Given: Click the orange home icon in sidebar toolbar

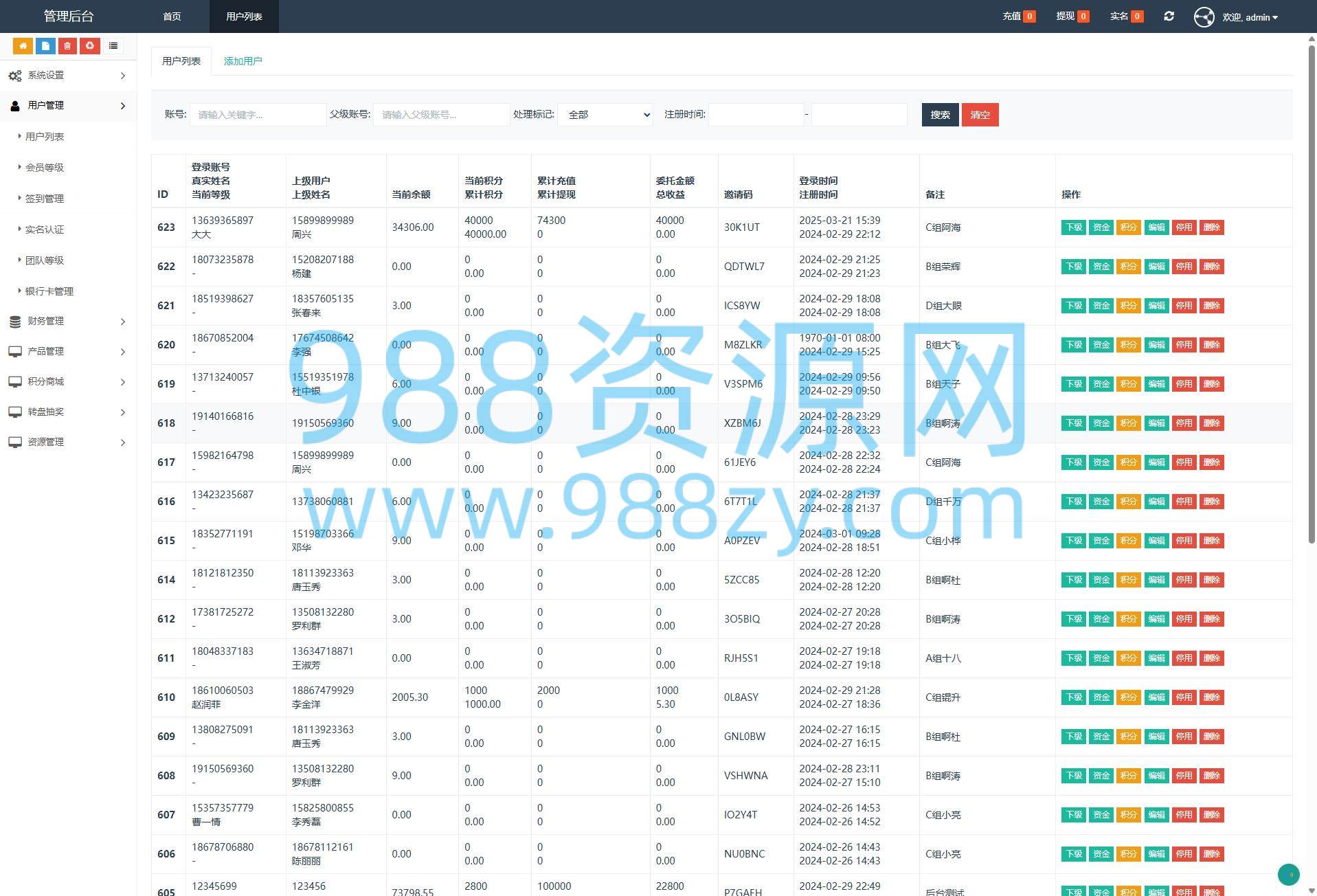Looking at the screenshot, I should pyautogui.click(x=23, y=46).
